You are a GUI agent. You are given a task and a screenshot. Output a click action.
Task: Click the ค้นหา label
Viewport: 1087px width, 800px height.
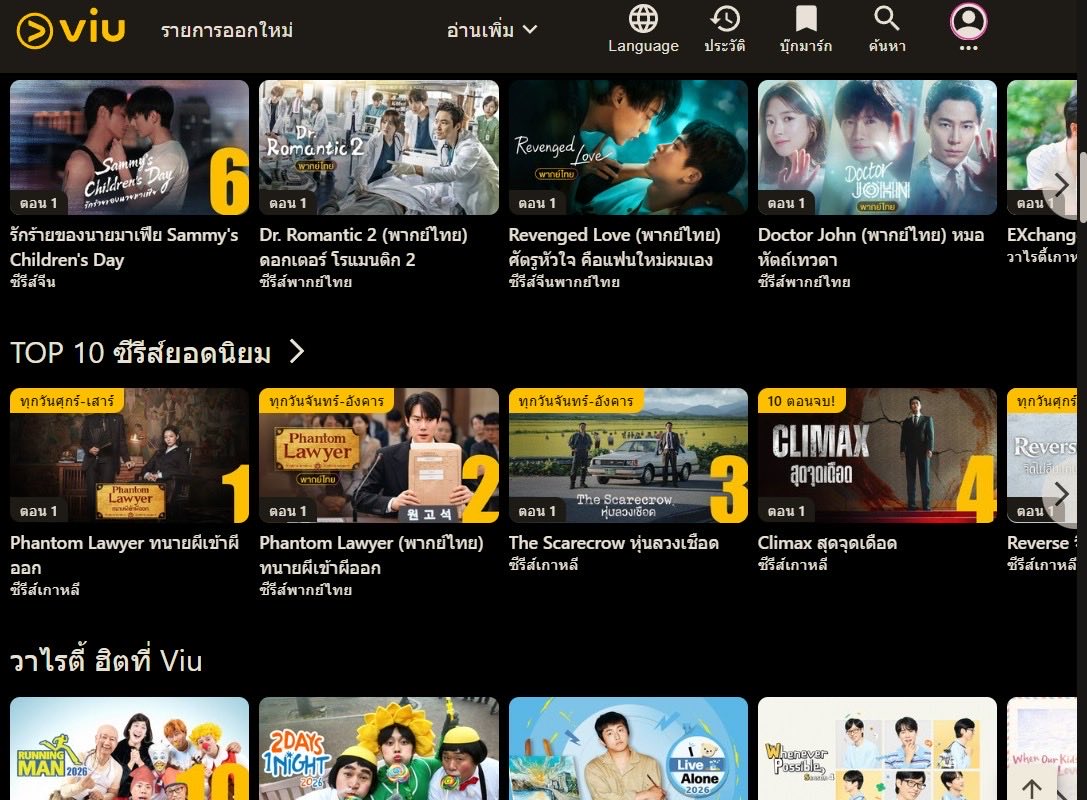coord(887,46)
